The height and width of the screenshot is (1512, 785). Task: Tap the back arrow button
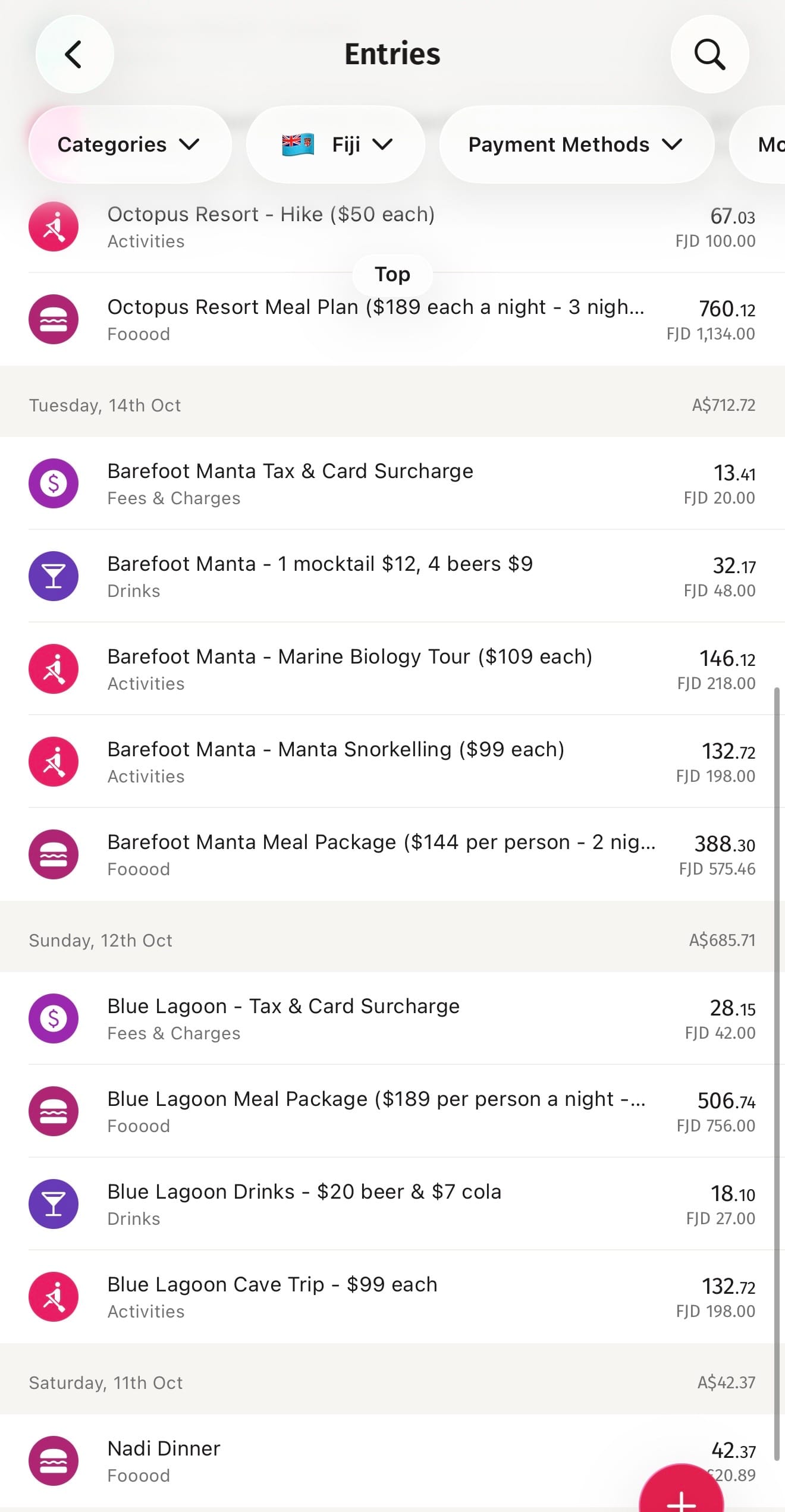click(74, 54)
